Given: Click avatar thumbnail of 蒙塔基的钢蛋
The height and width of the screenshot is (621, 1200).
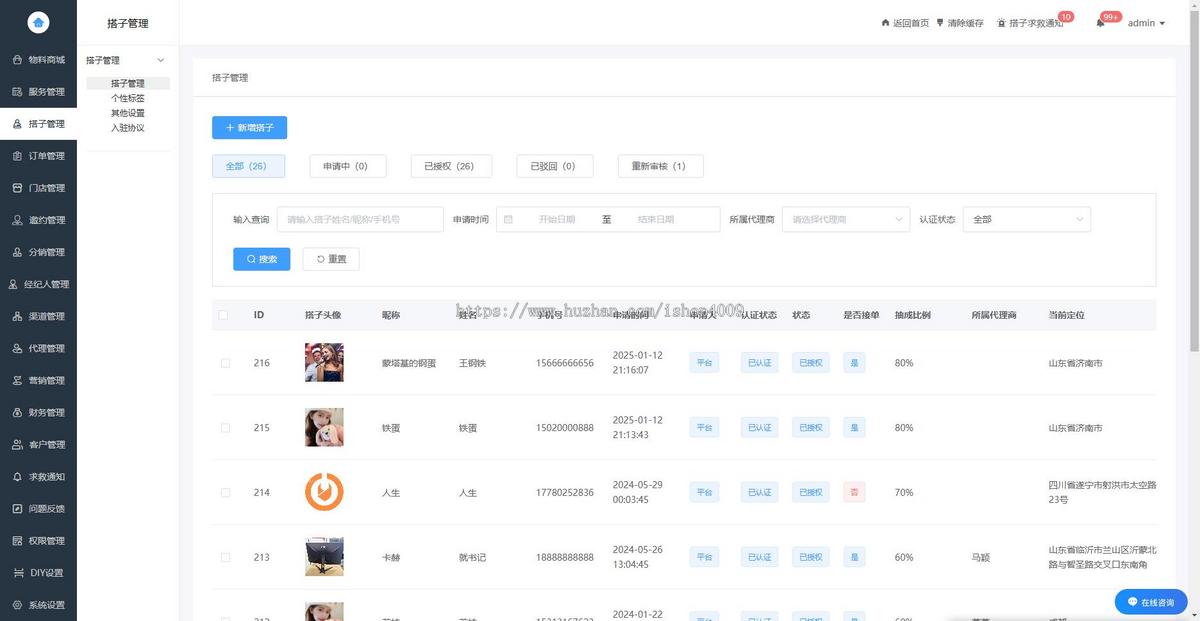Looking at the screenshot, I should click(324, 363).
